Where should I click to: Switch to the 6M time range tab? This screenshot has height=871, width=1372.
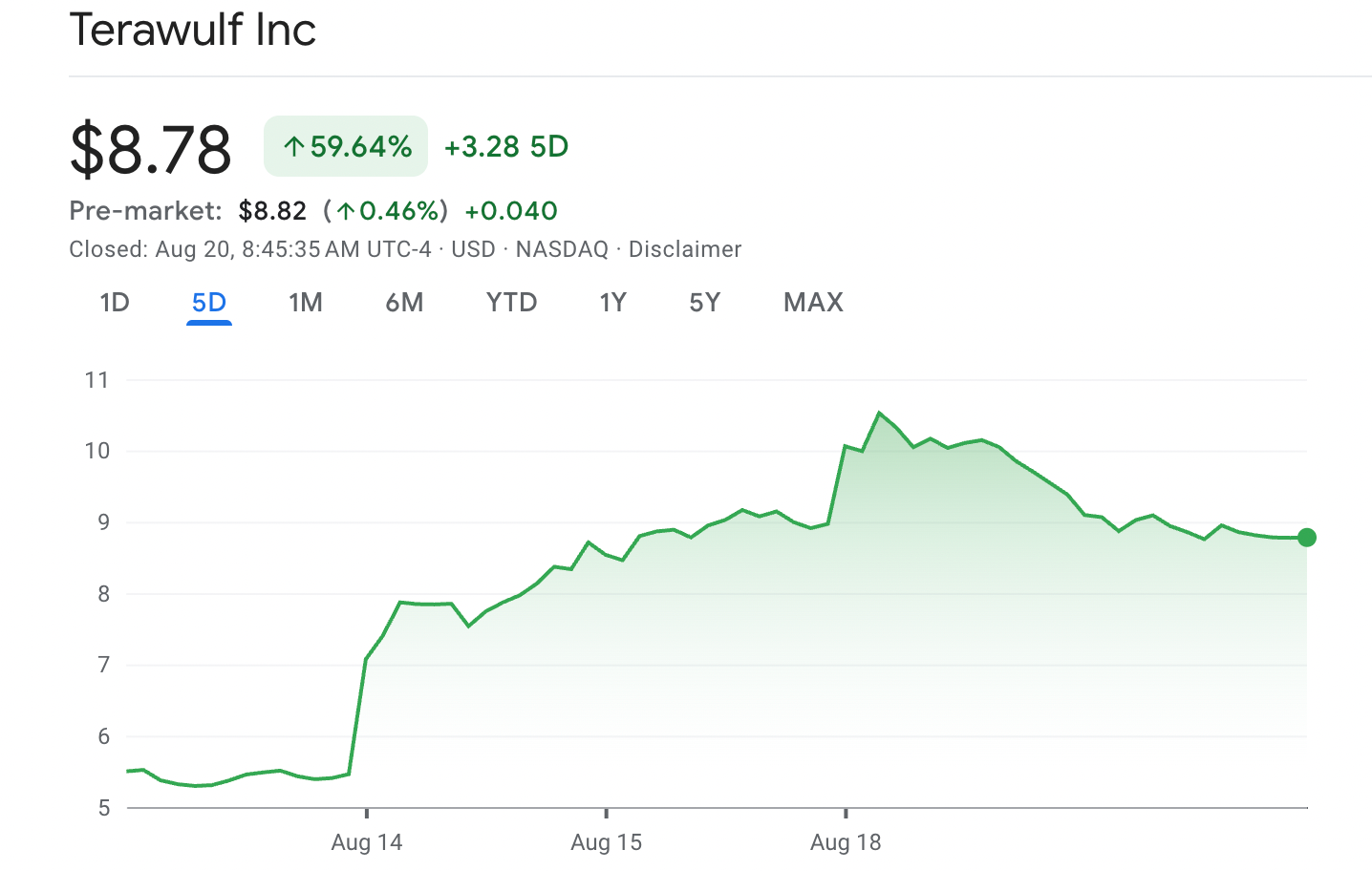tap(404, 302)
